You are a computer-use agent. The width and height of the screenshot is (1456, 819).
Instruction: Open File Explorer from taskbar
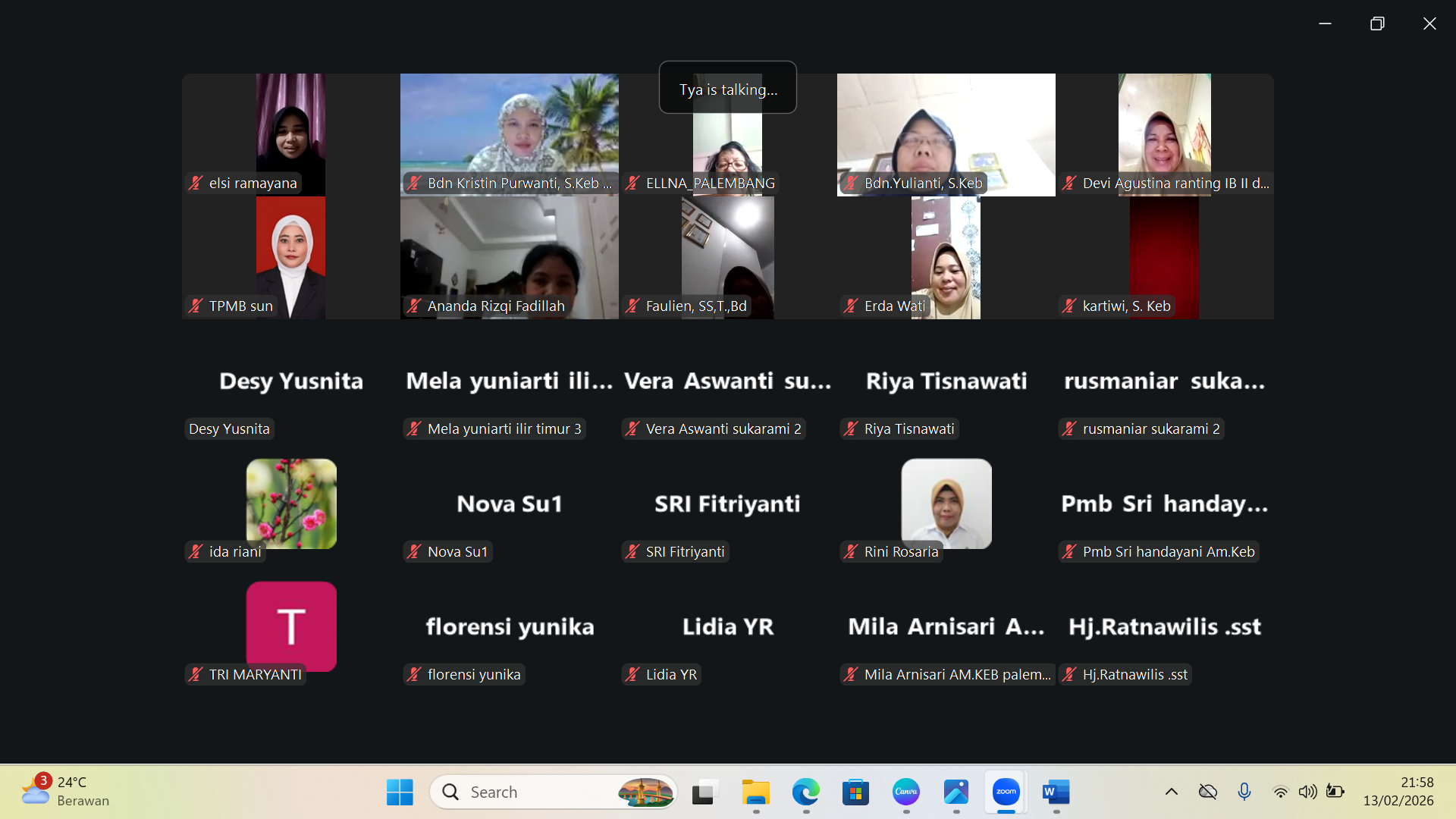pos(755,792)
